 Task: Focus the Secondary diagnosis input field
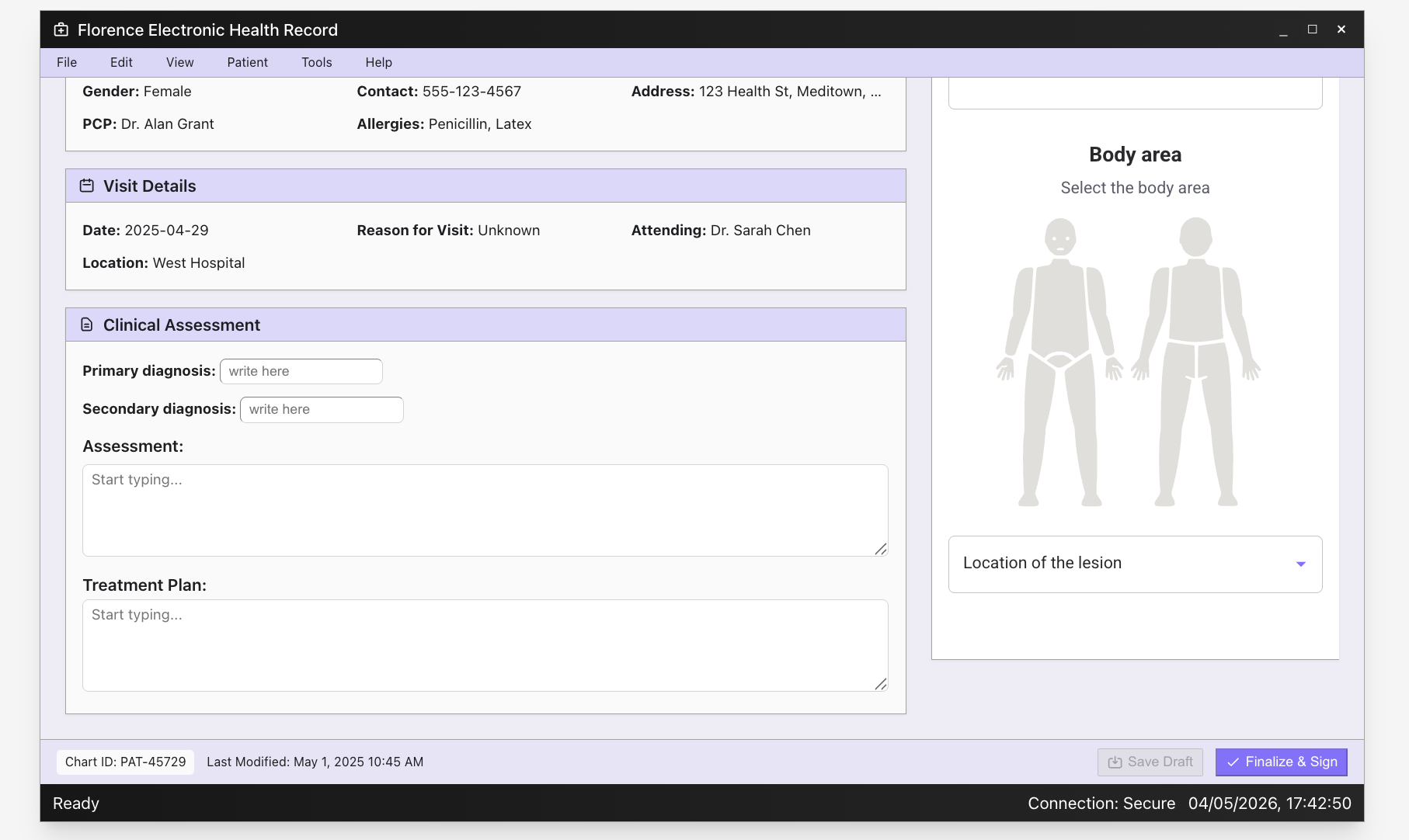coord(322,409)
